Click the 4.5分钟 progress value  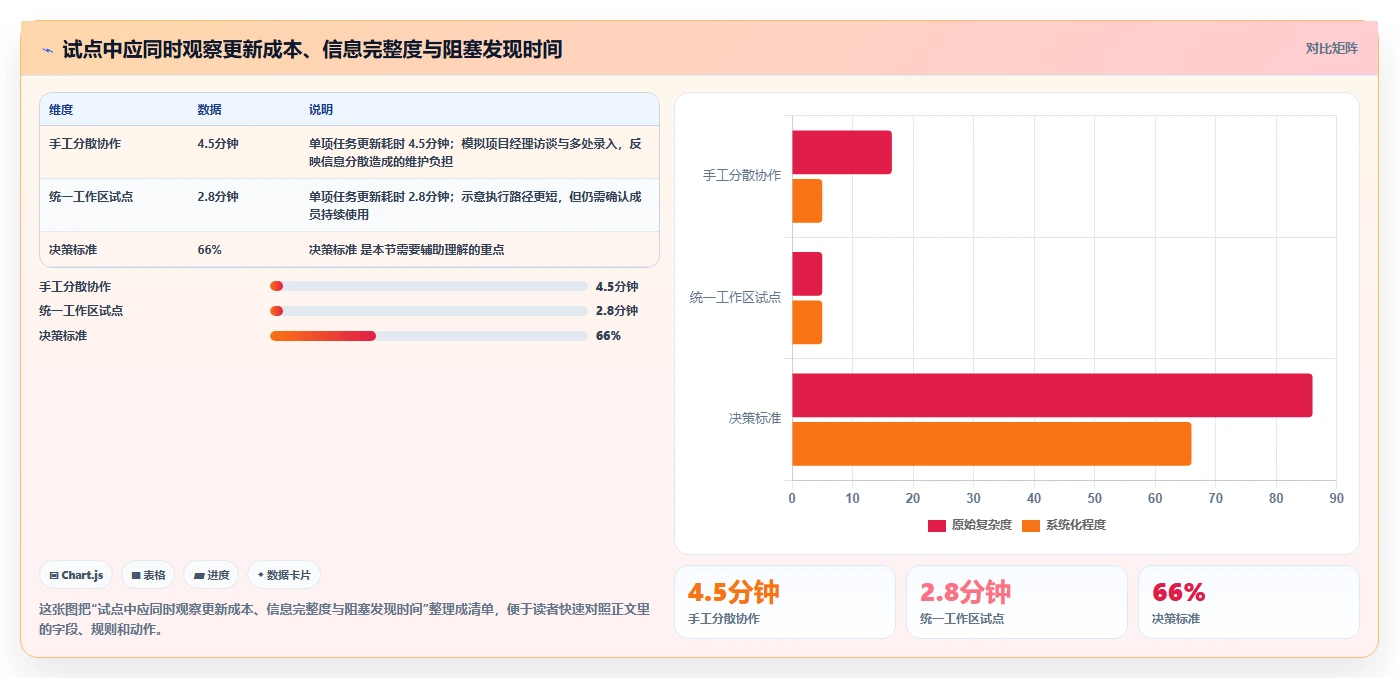pos(617,286)
